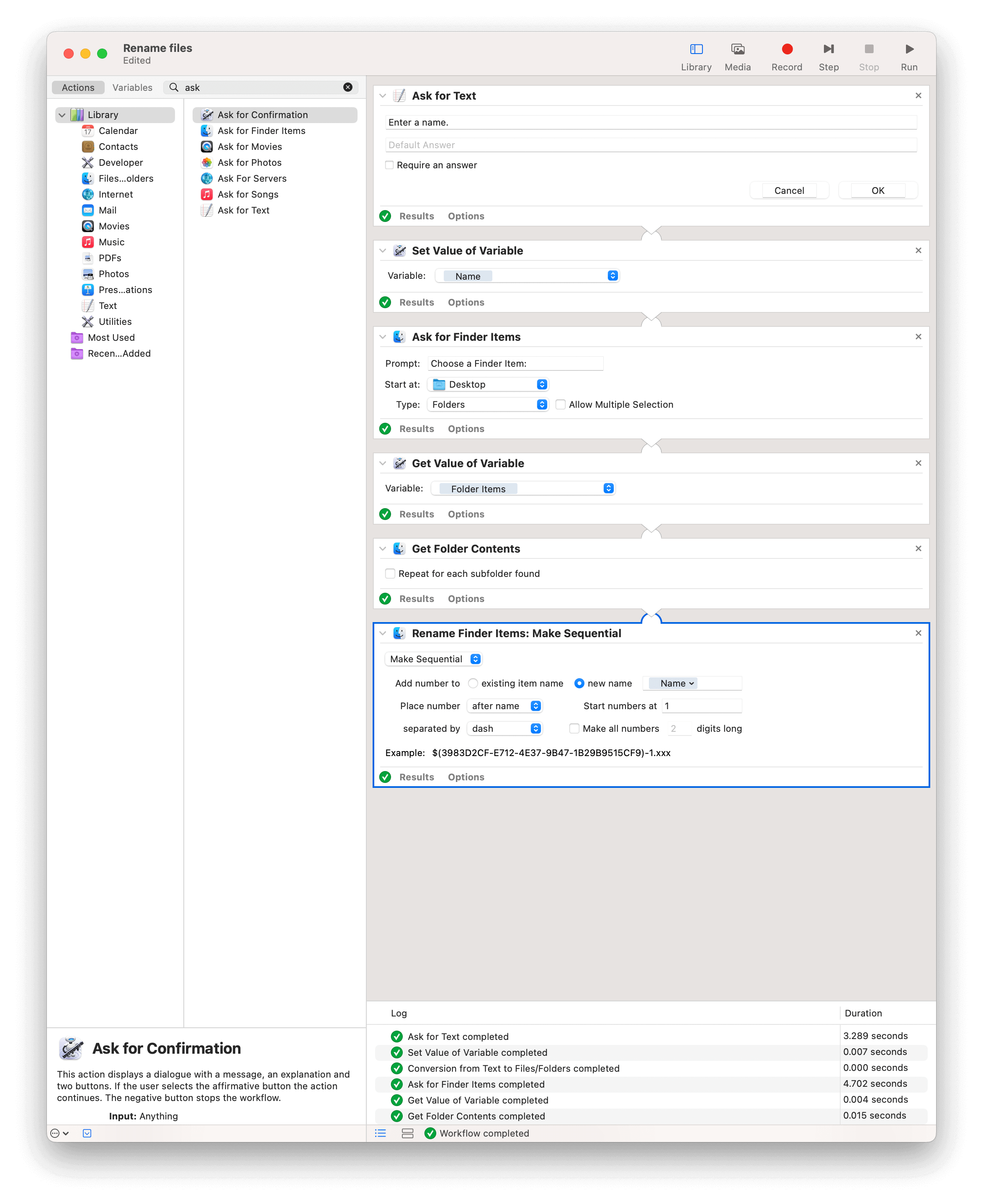Image resolution: width=983 pixels, height=1204 pixels.
Task: Click the Cancel button label
Action: coord(789,190)
